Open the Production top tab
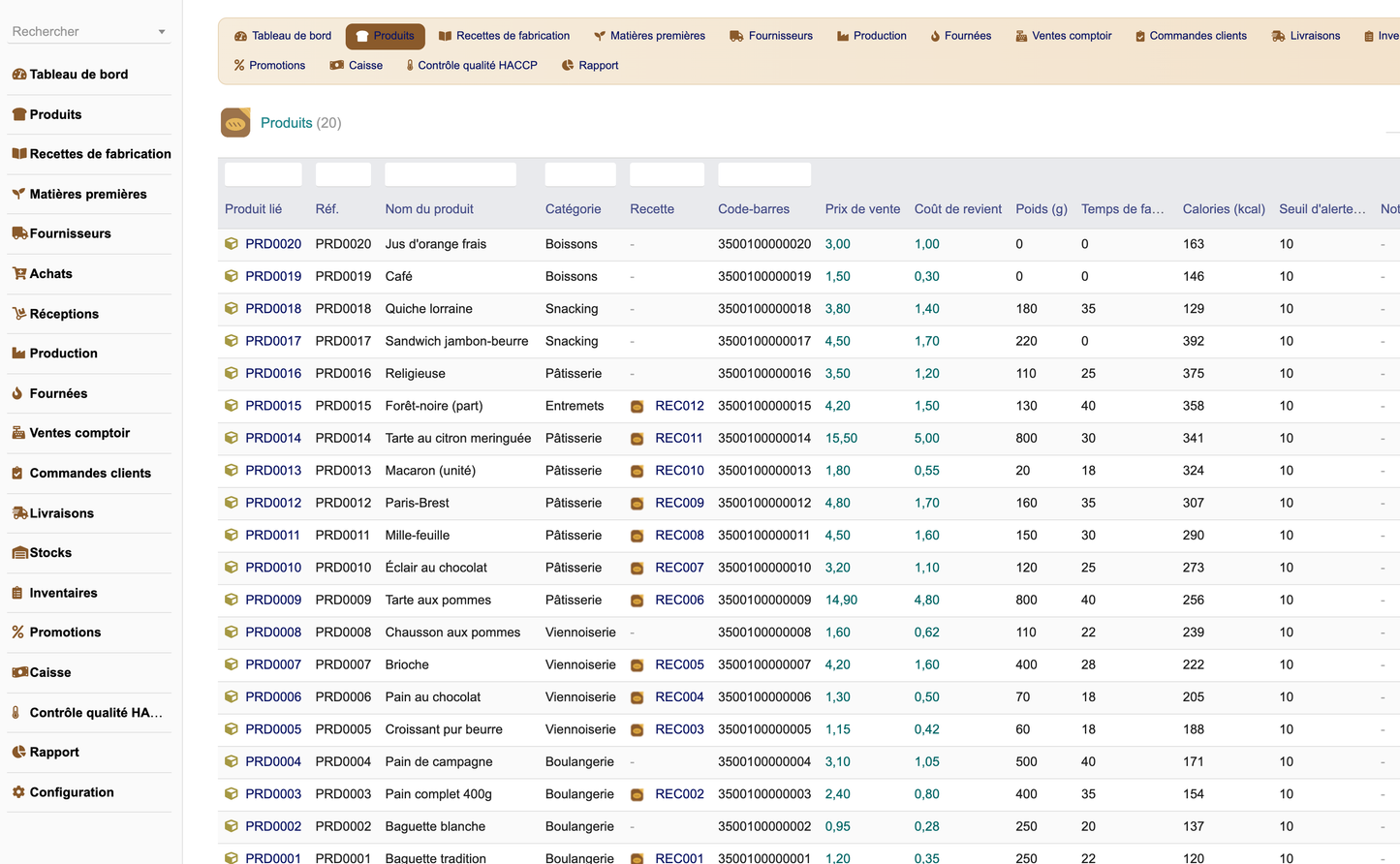The height and width of the screenshot is (864, 1400). point(871,36)
